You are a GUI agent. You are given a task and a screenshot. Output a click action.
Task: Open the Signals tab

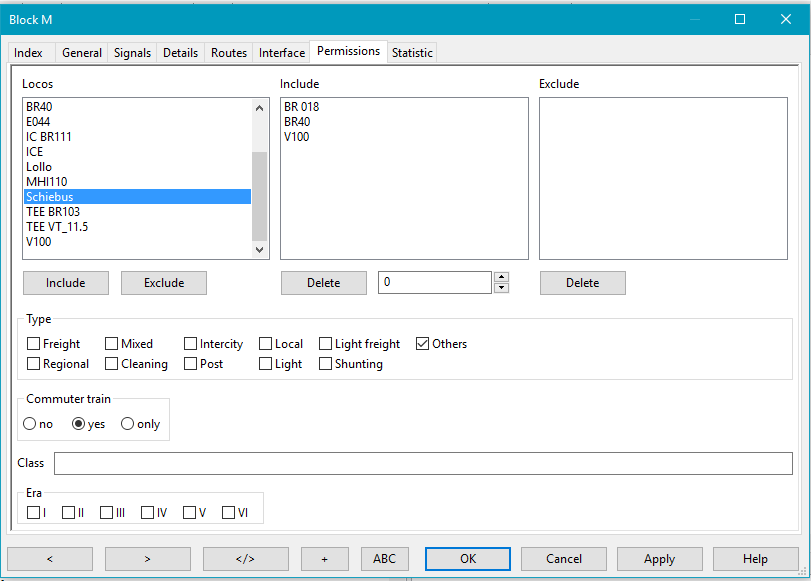click(132, 53)
